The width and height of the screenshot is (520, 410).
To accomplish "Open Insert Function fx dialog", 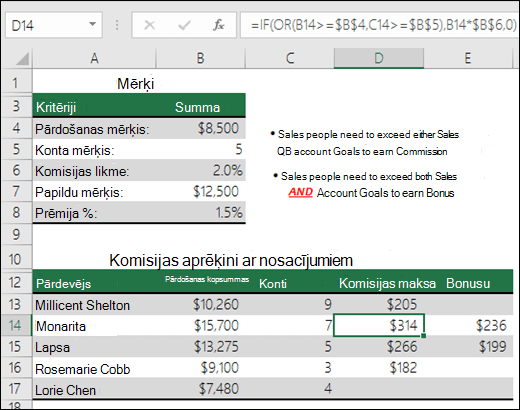I will (x=219, y=25).
